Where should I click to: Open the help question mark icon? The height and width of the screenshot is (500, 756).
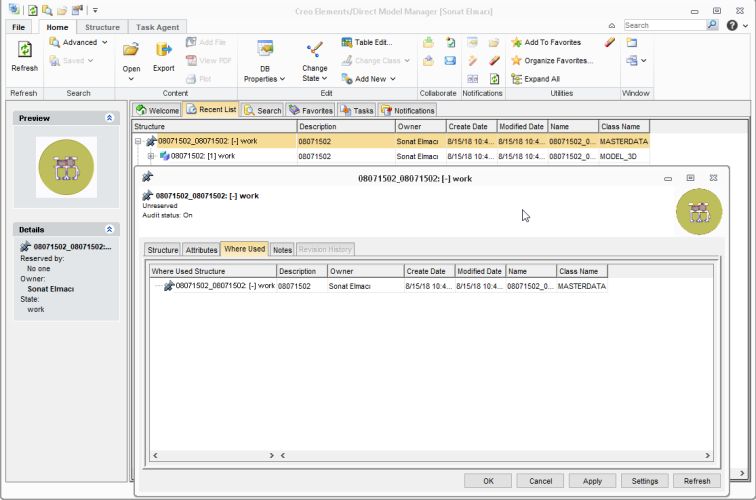tap(732, 25)
